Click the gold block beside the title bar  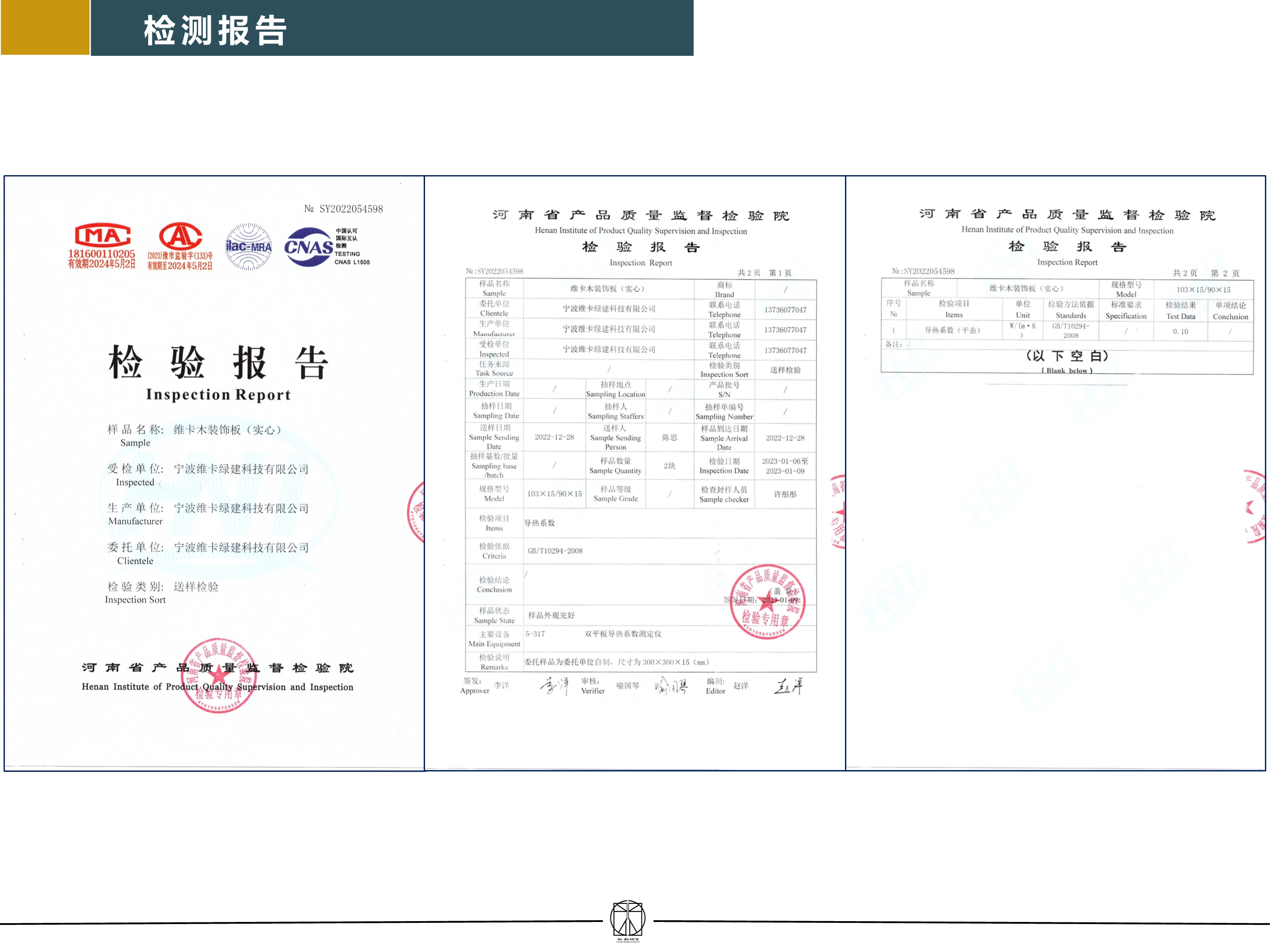[x=45, y=28]
